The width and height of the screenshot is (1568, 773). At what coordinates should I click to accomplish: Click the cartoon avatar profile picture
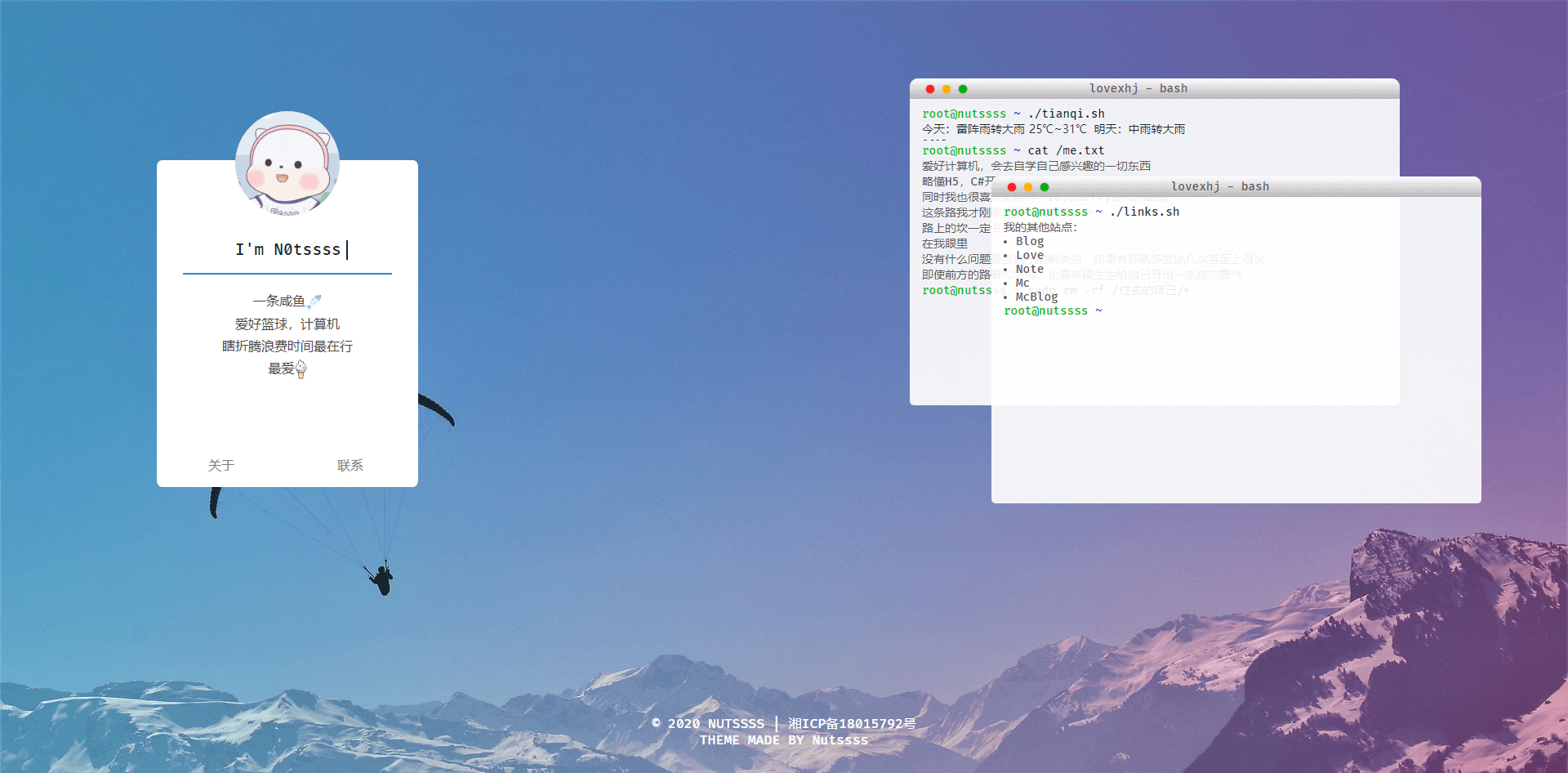coord(287,163)
